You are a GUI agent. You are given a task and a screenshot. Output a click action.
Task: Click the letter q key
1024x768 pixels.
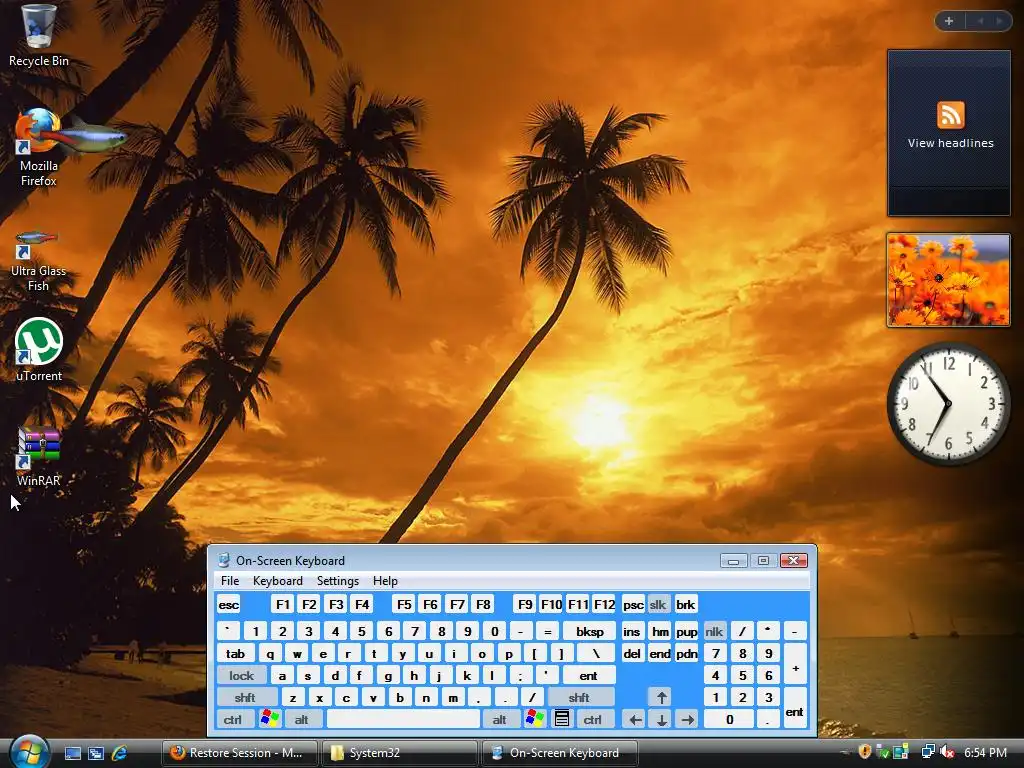coord(270,653)
